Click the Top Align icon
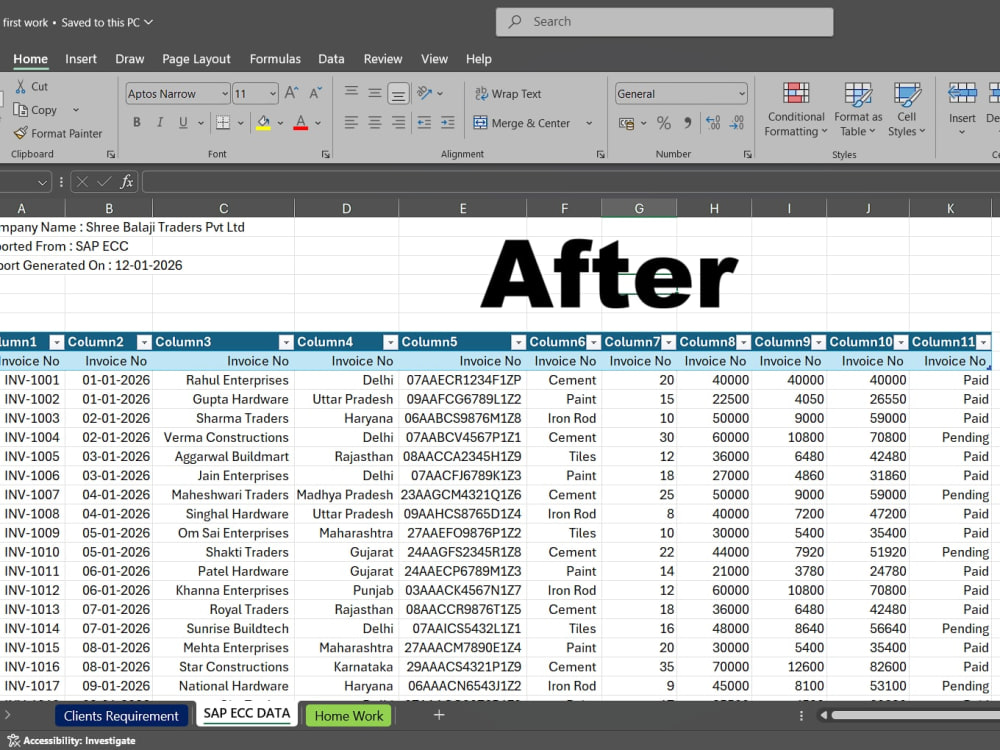The image size is (1000, 750). 351,93
